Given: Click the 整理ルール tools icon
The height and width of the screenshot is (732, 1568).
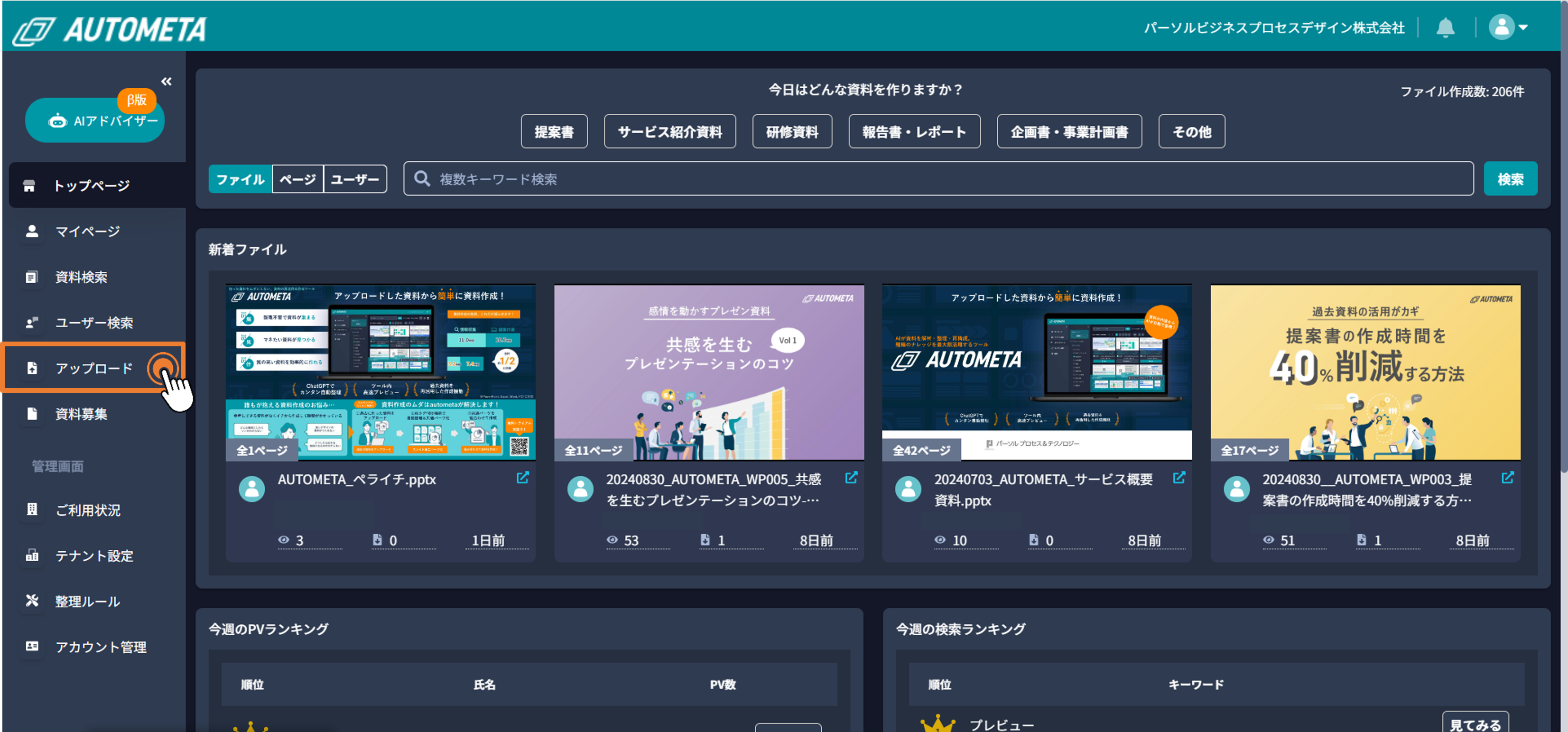Looking at the screenshot, I should pos(32,601).
